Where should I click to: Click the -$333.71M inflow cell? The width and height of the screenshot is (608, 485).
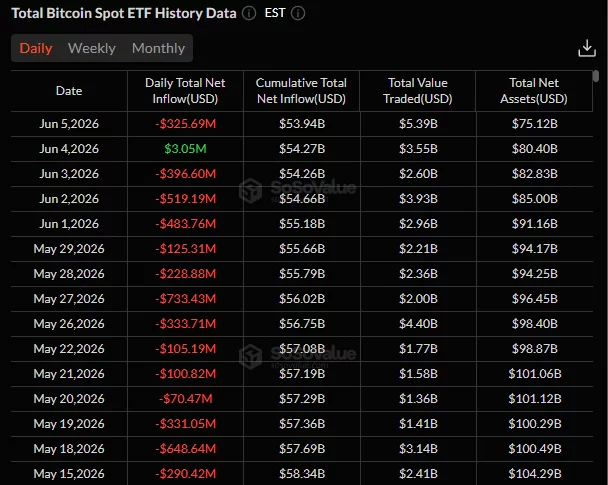pyautogui.click(x=186, y=324)
